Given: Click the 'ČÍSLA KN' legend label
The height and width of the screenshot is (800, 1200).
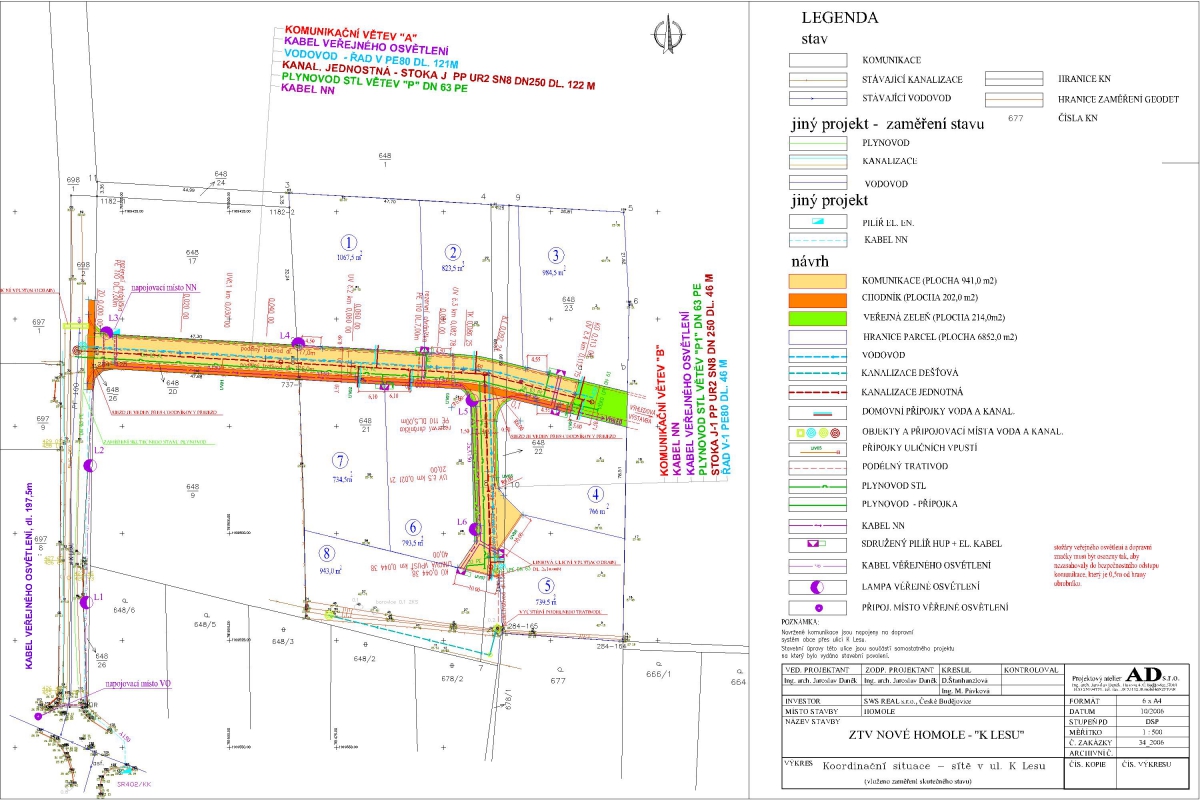Looking at the screenshot, I should point(1080,118).
